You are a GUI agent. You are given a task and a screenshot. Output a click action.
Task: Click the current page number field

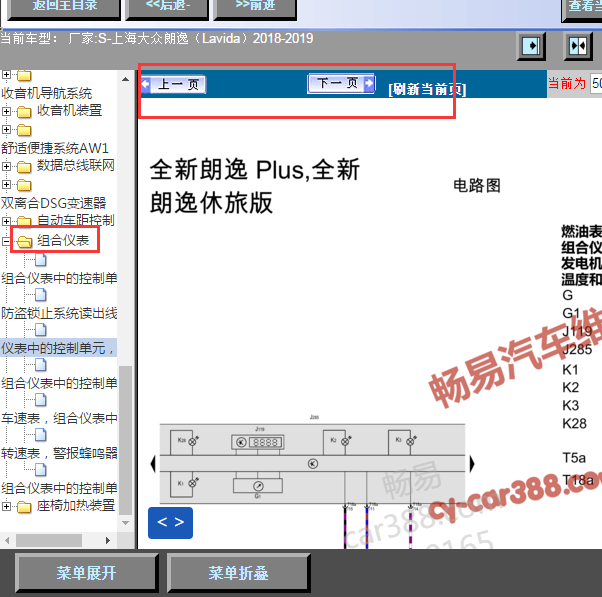click(596, 83)
